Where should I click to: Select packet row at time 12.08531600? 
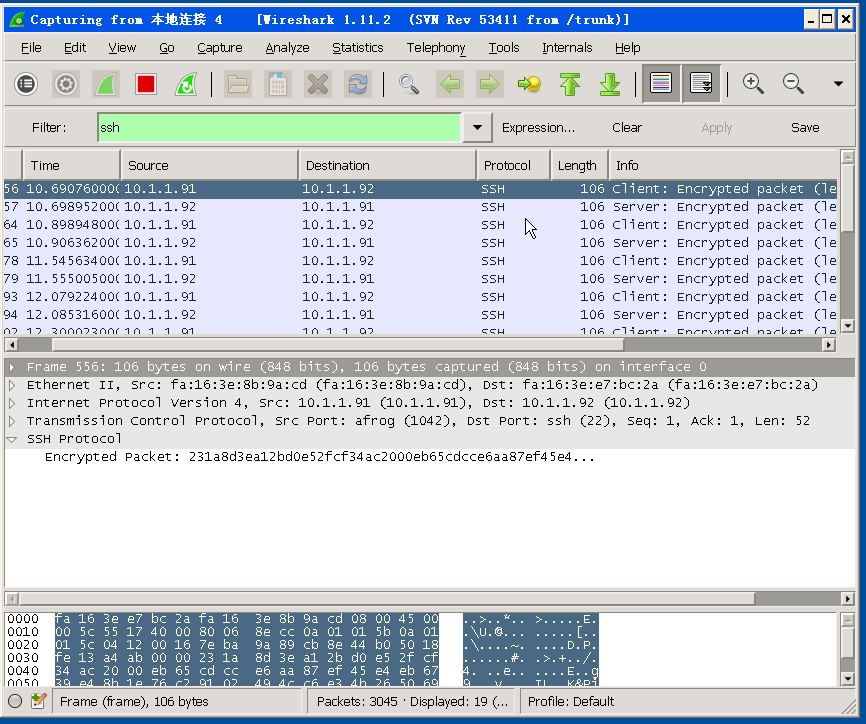[420, 315]
